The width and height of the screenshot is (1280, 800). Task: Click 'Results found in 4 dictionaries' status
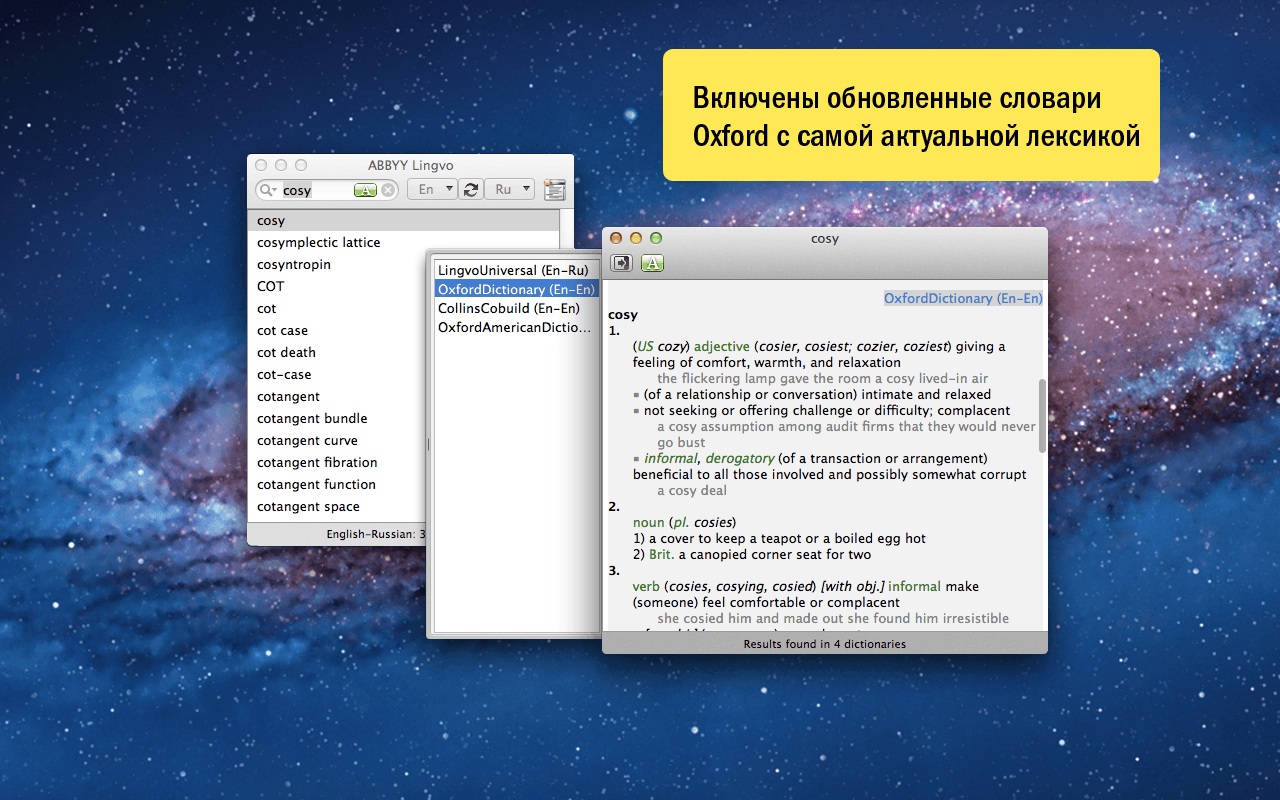[x=825, y=644]
